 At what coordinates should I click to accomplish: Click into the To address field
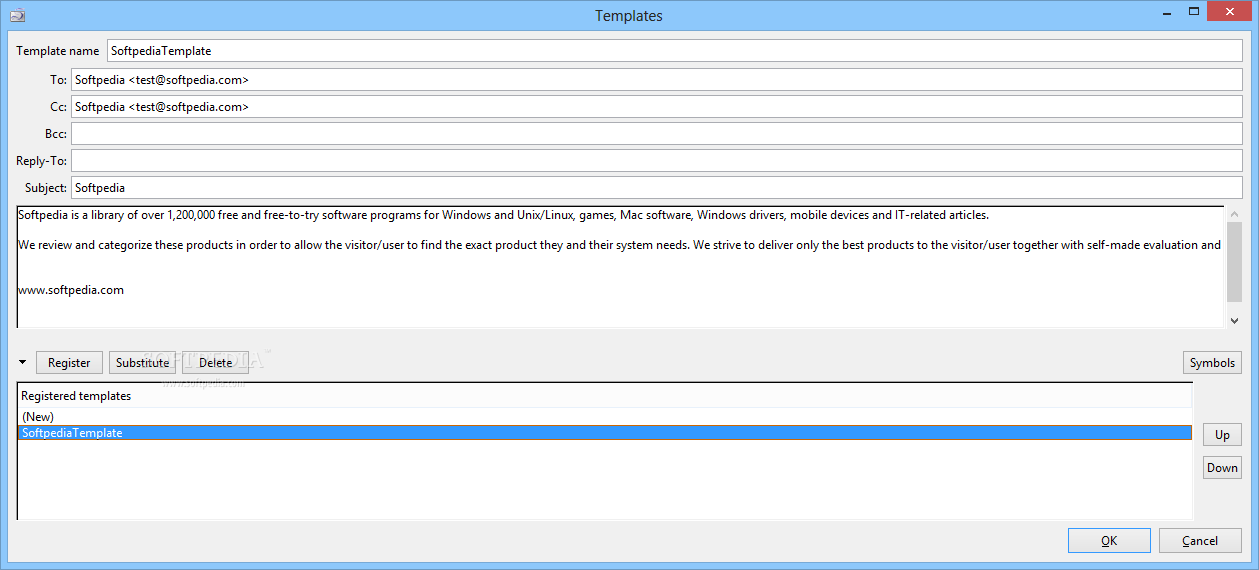click(x=656, y=79)
